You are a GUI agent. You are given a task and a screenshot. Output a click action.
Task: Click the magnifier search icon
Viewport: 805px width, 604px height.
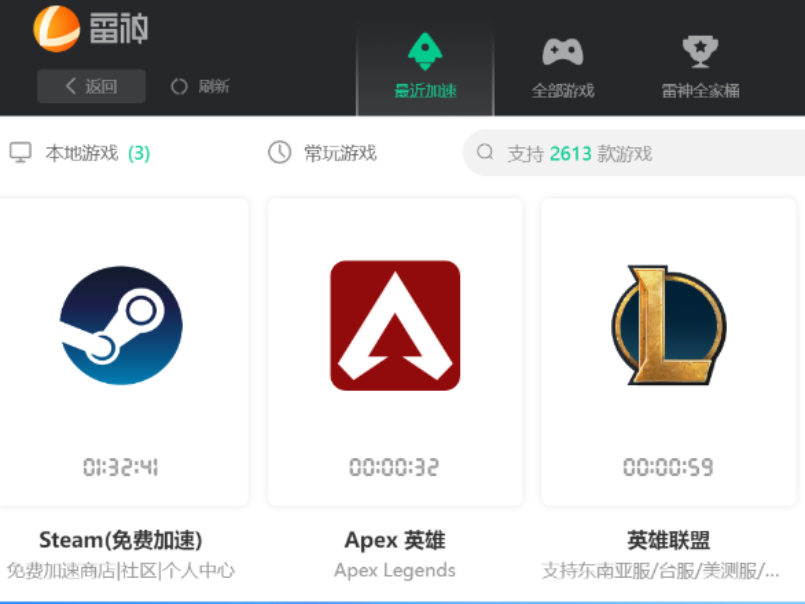[485, 152]
